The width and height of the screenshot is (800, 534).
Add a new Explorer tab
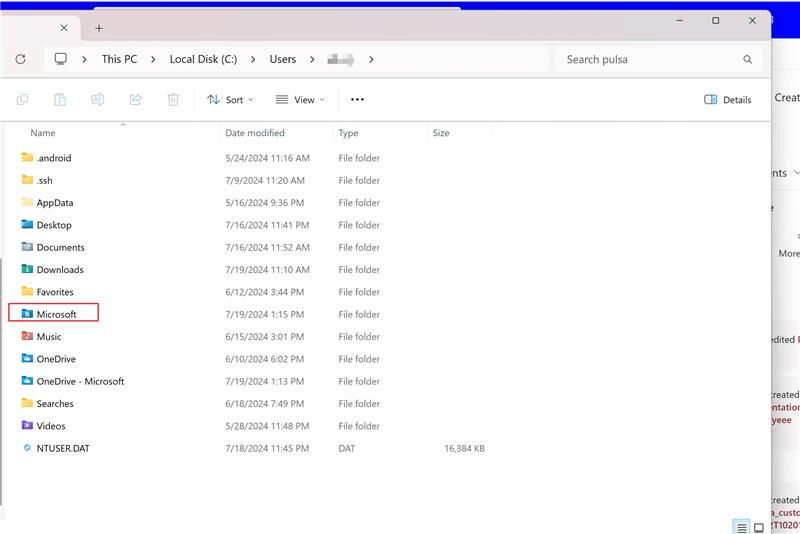point(99,28)
